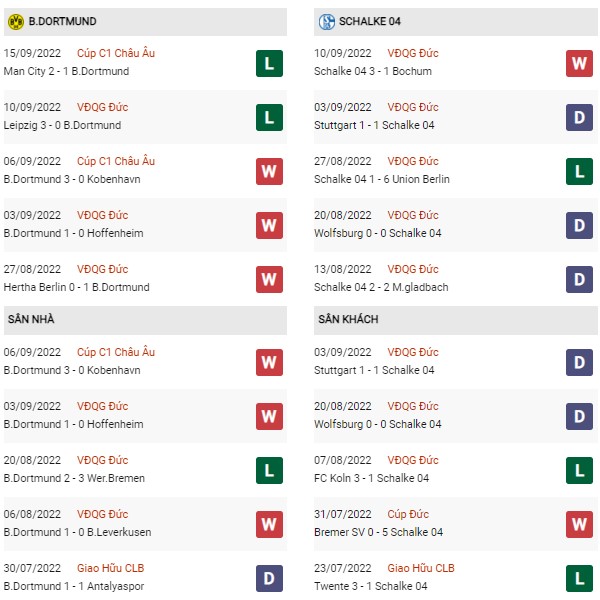This screenshot has height=600, width=600.
Task: Select the B.DORTMUND header title
Action: pyautogui.click(x=62, y=21)
